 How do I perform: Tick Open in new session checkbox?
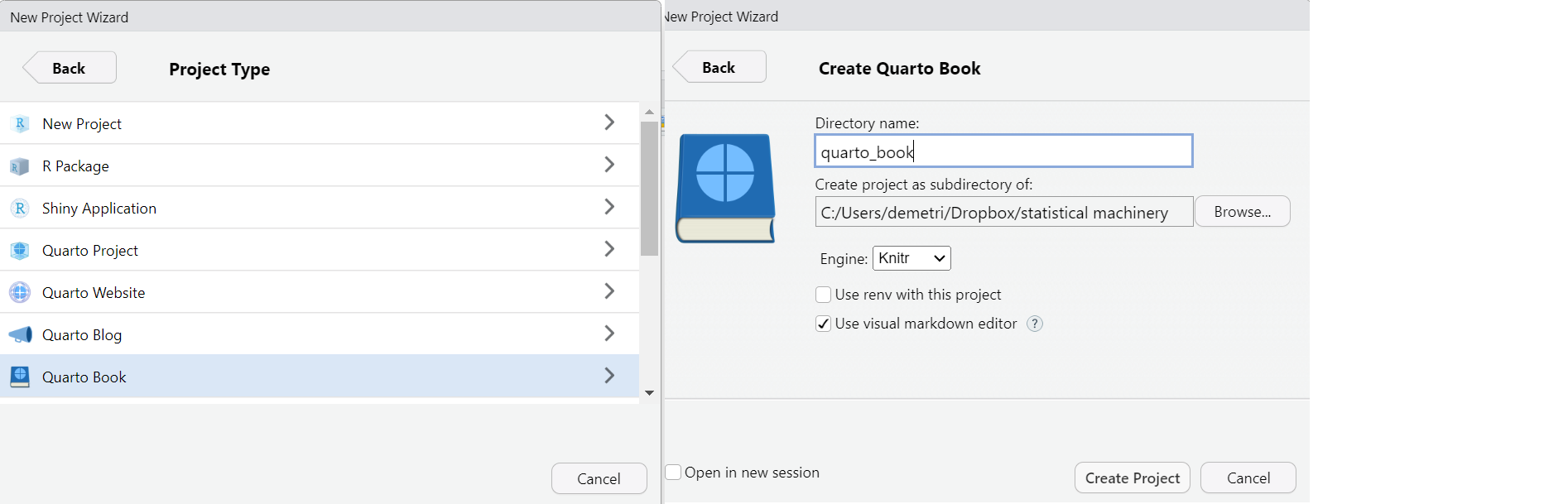674,473
